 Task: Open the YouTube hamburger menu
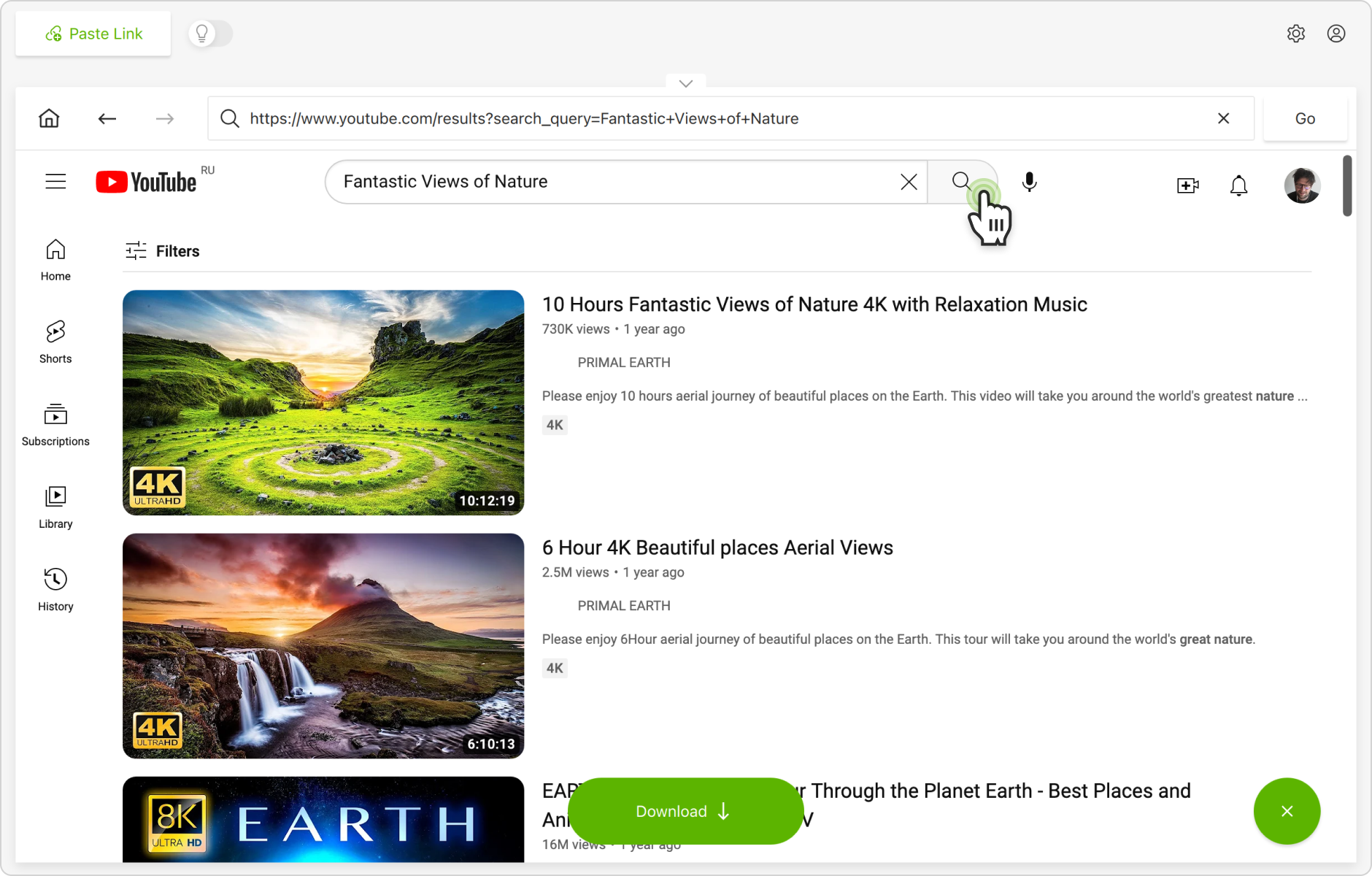(x=55, y=181)
